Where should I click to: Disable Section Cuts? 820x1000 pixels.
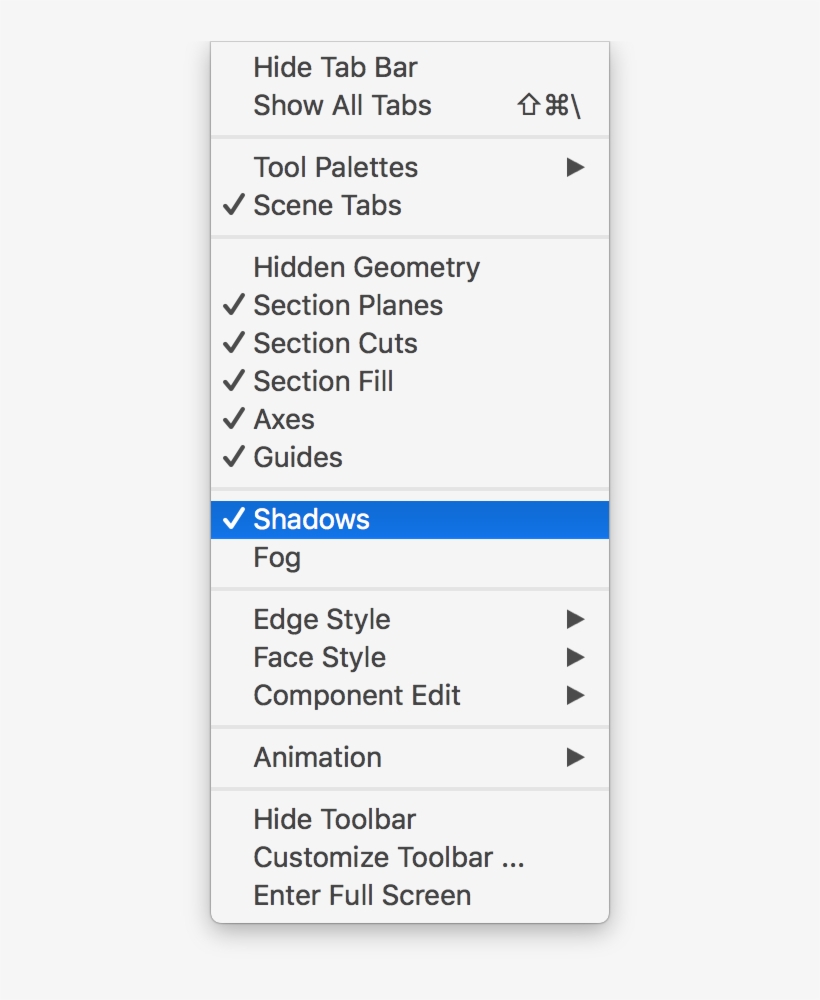[x=335, y=343]
